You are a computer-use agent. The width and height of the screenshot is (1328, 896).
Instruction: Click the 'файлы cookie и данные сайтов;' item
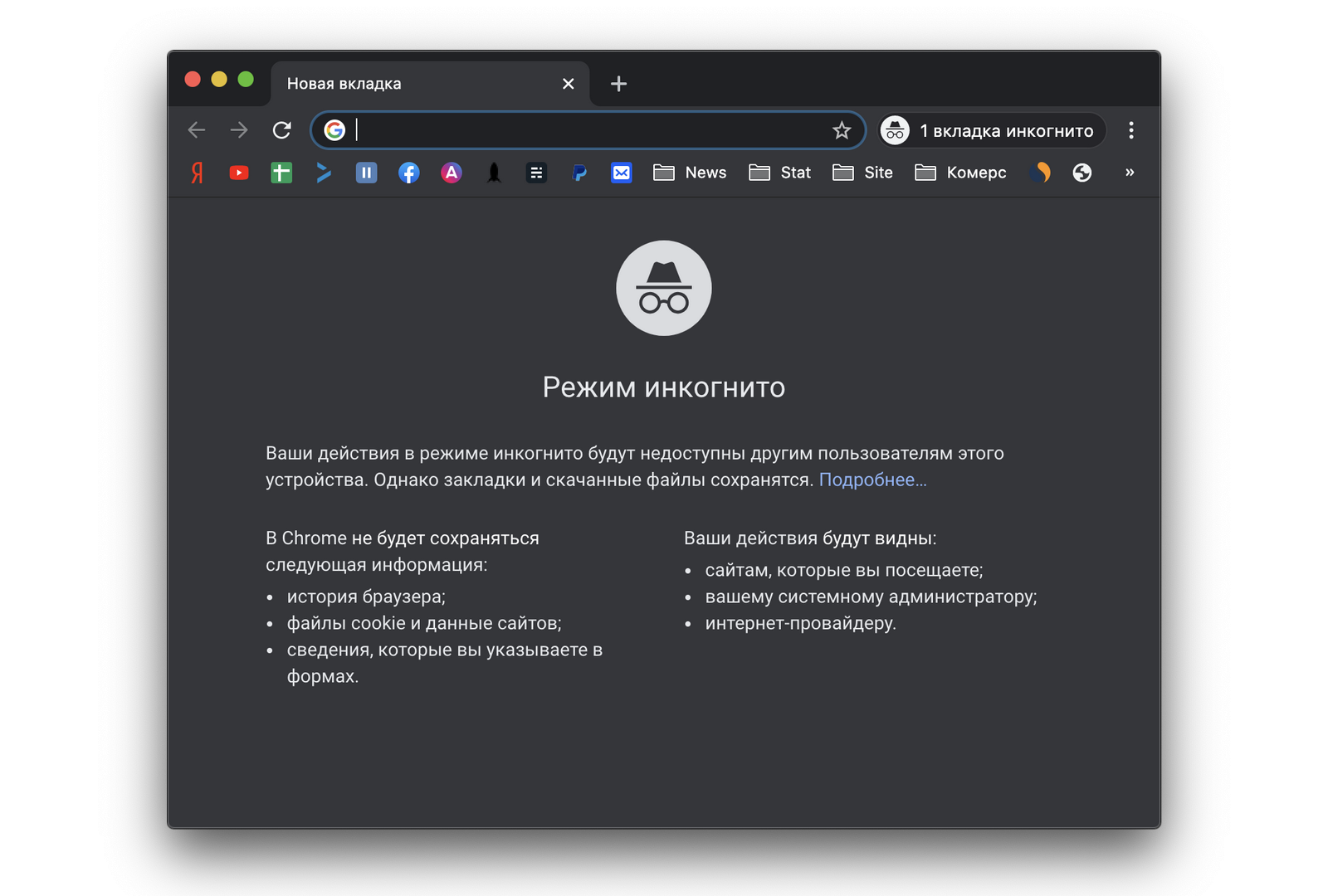424,623
